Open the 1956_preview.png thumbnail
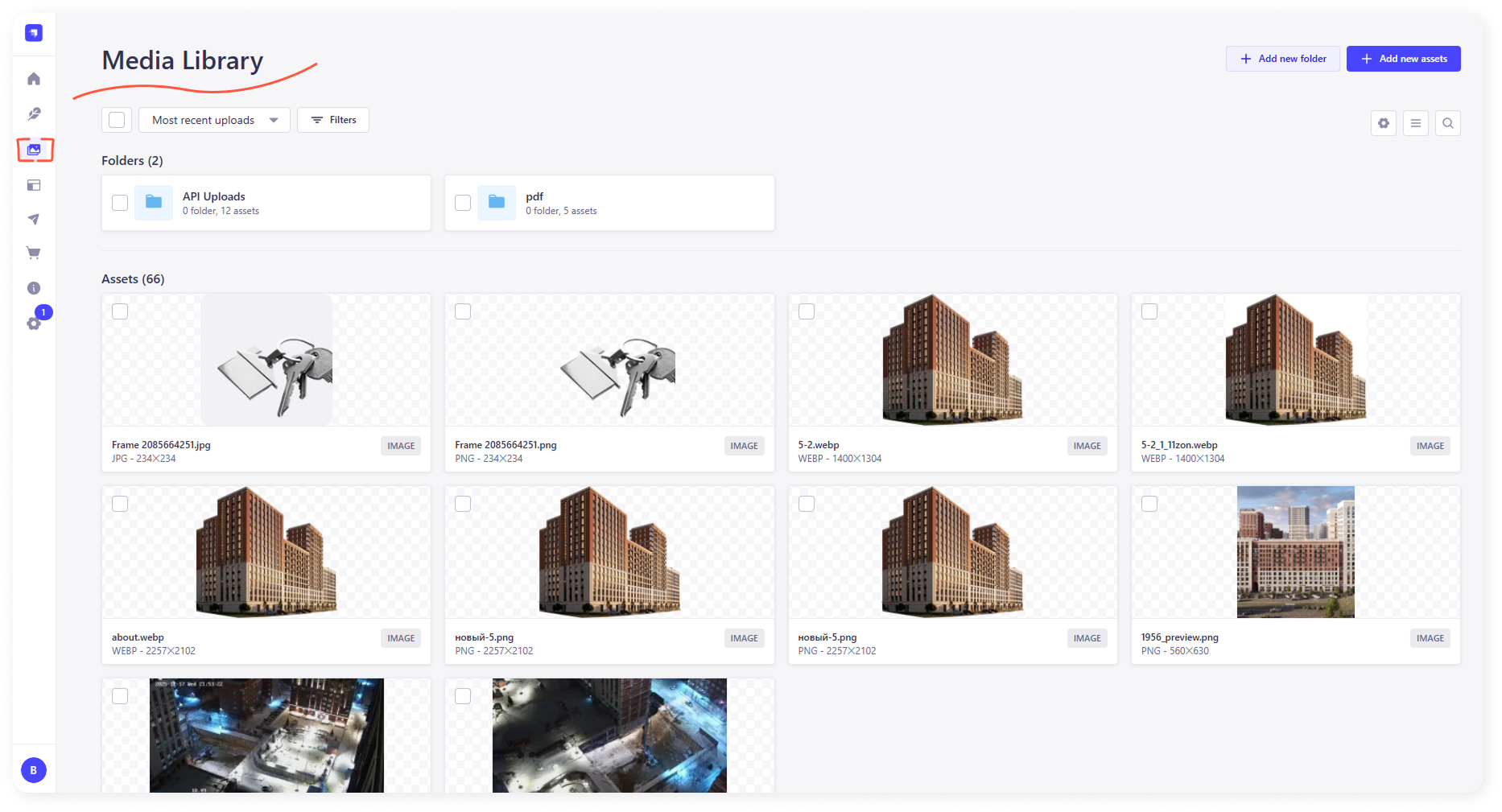1502x812 pixels. [x=1295, y=552]
